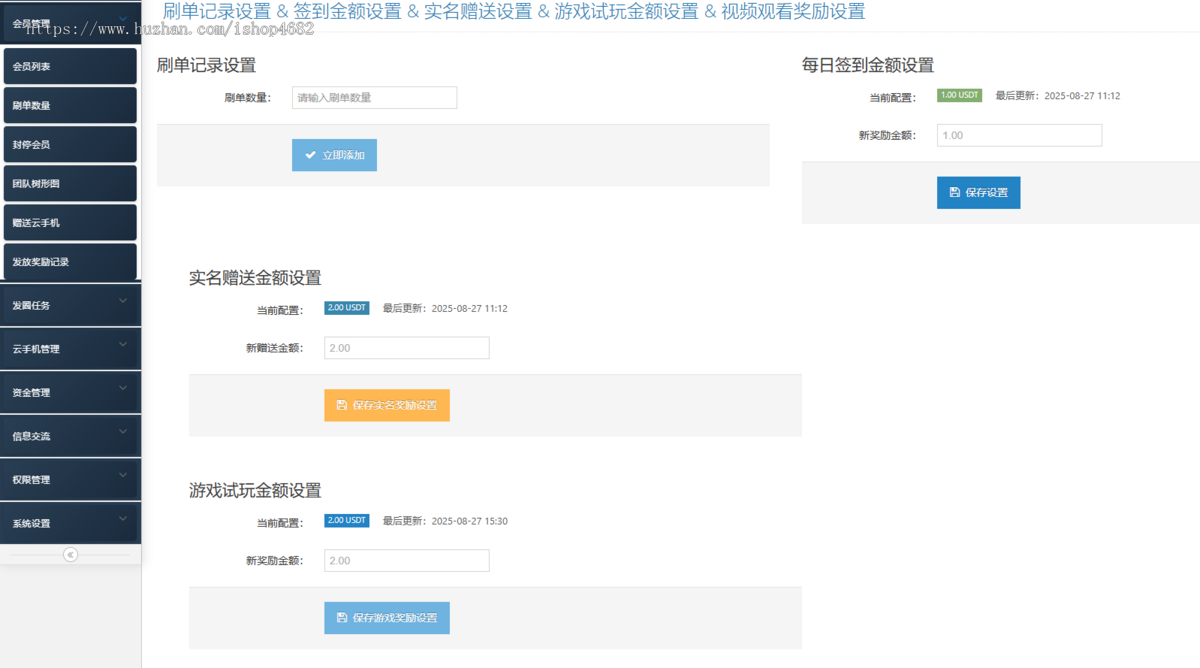
Task: Expand the 权限管理 section
Action: [70, 479]
